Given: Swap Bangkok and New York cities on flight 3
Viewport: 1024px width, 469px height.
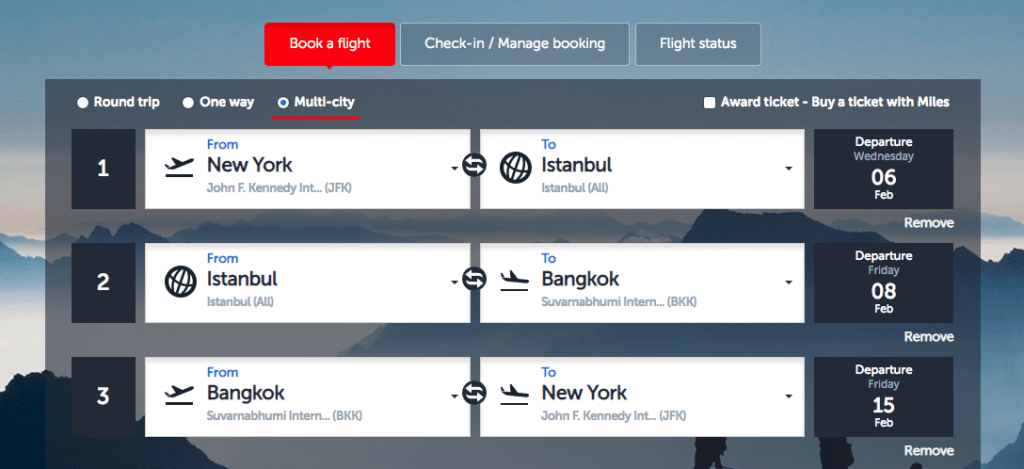Looking at the screenshot, I should (475, 394).
